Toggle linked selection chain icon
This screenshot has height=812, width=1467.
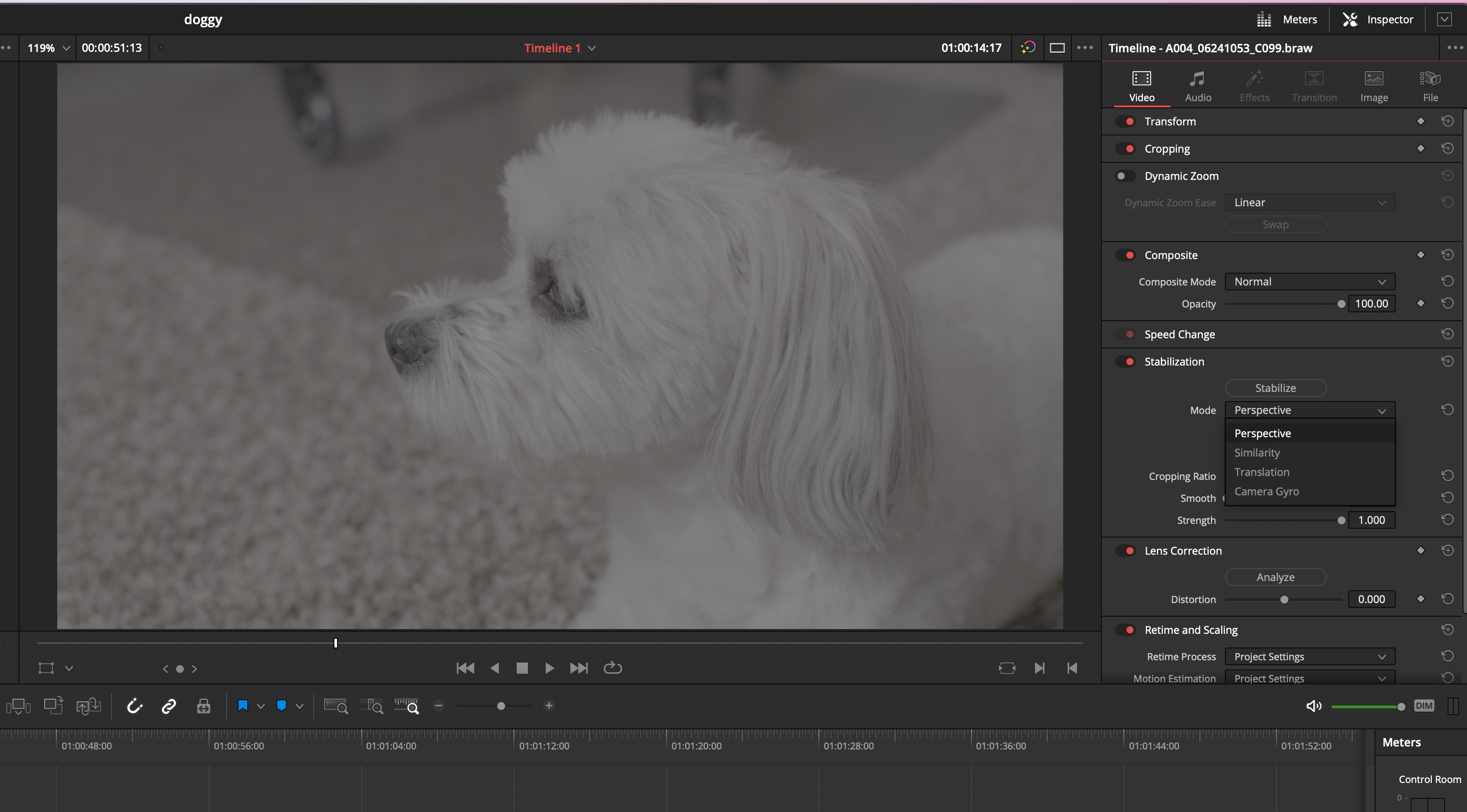(x=169, y=706)
